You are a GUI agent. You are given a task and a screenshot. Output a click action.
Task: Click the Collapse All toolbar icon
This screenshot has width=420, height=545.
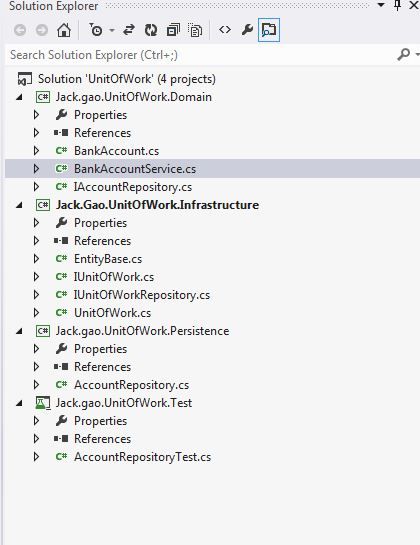click(x=173, y=30)
